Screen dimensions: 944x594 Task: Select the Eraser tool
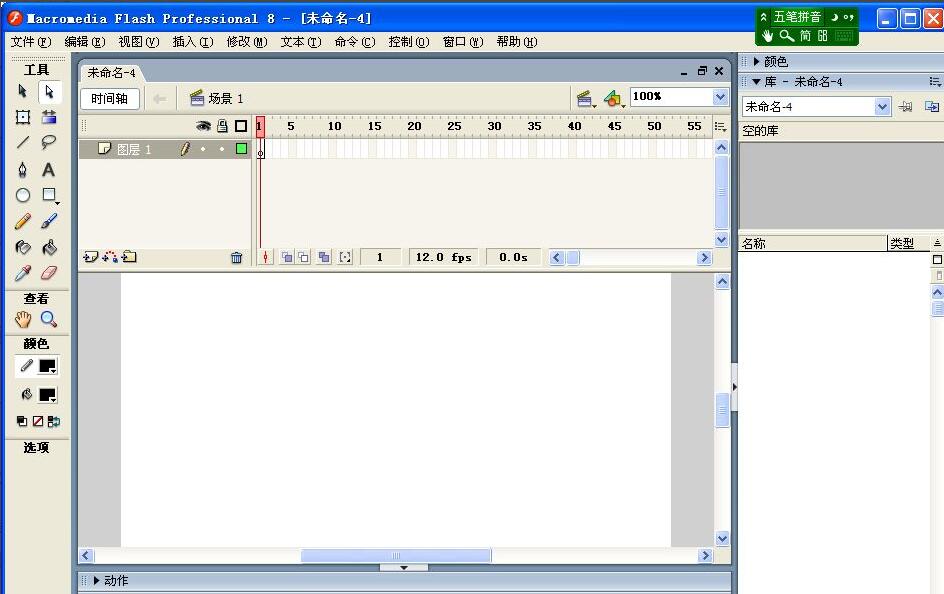click(49, 273)
